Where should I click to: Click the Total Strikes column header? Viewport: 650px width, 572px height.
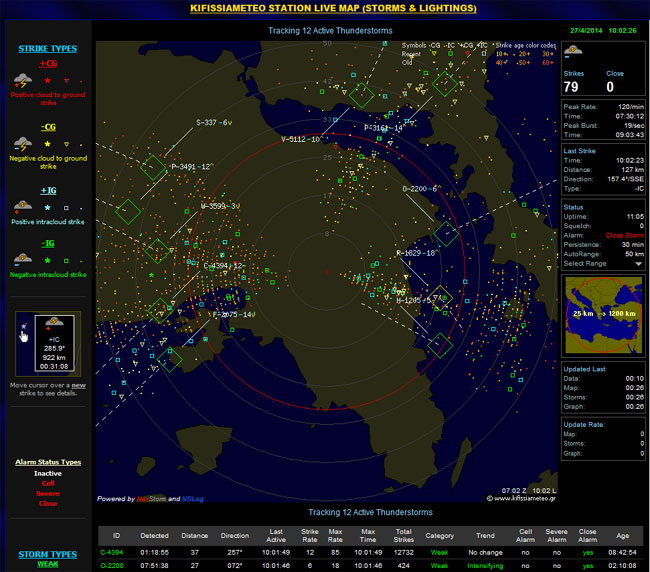click(402, 535)
